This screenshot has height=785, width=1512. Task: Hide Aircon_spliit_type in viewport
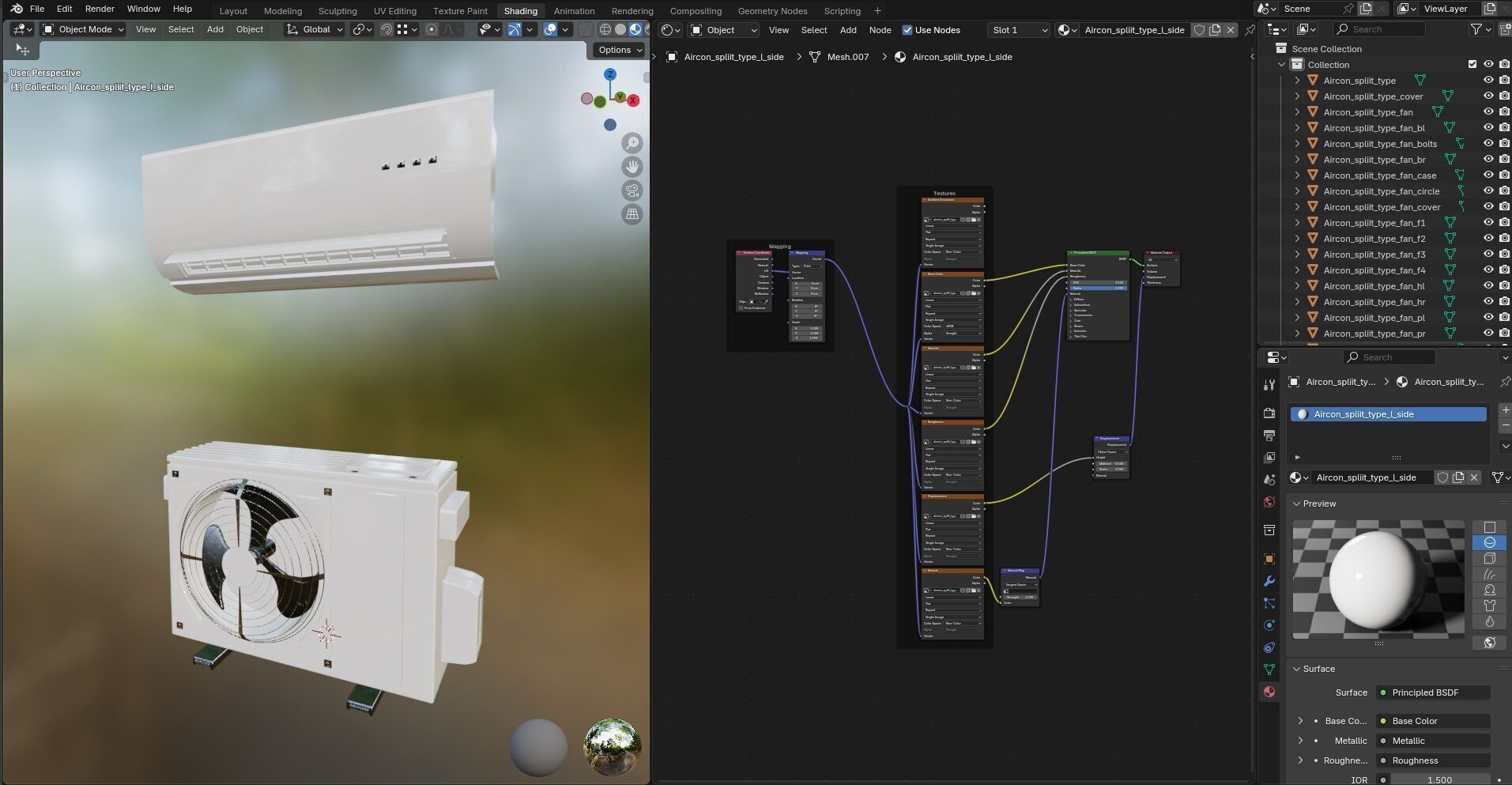click(1488, 81)
